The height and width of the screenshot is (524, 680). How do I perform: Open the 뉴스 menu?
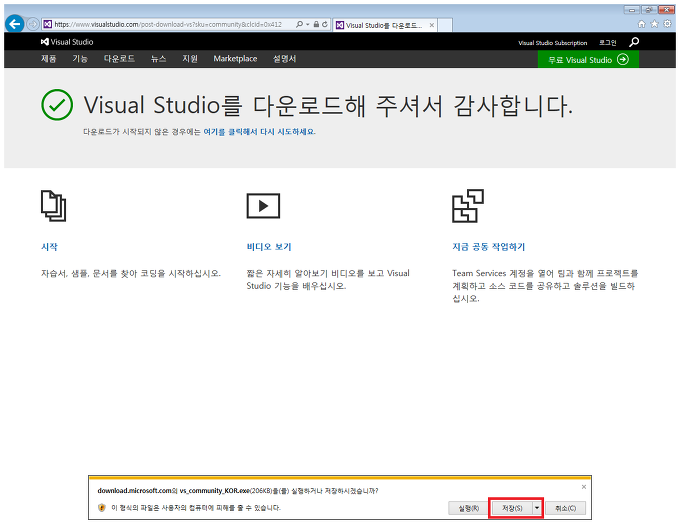pos(158,59)
